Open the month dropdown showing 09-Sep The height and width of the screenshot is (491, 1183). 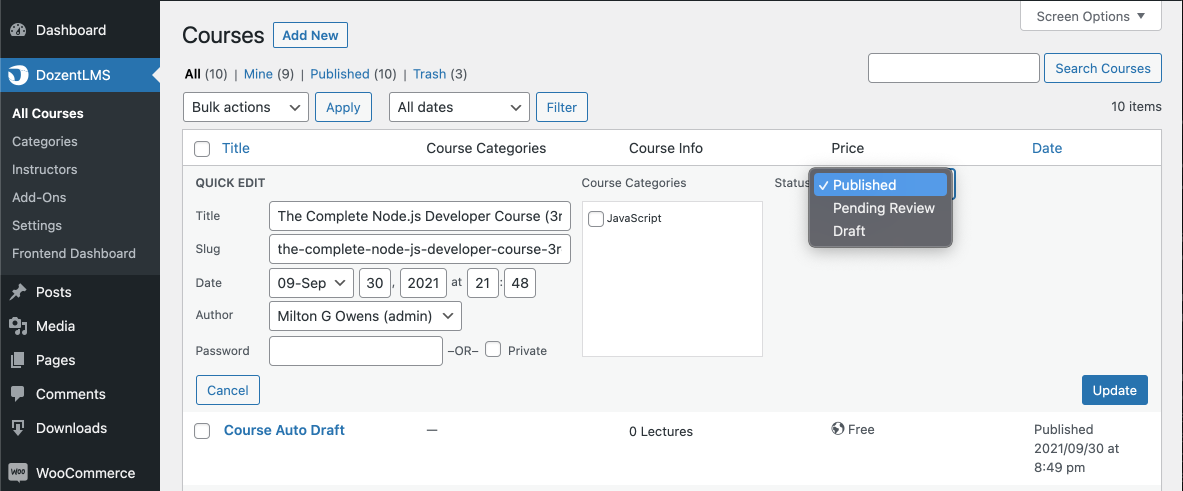pyautogui.click(x=312, y=284)
